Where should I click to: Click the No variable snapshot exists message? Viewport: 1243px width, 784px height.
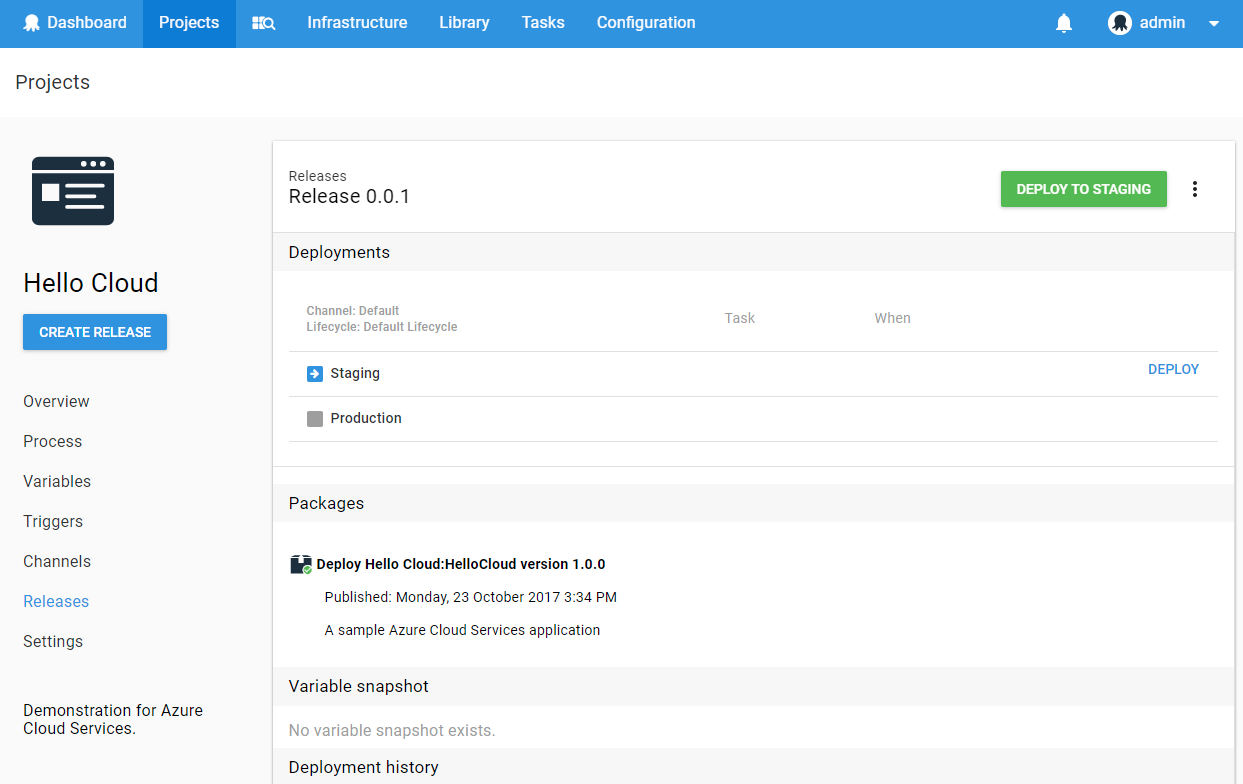point(392,731)
